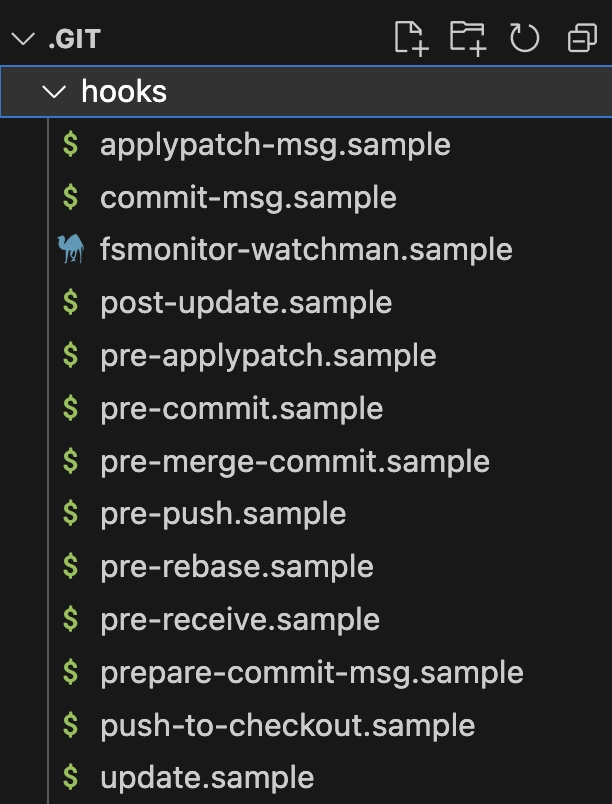This screenshot has height=804, width=612.
Task: Open push-to-checkout.sample file
Action: coord(306,725)
